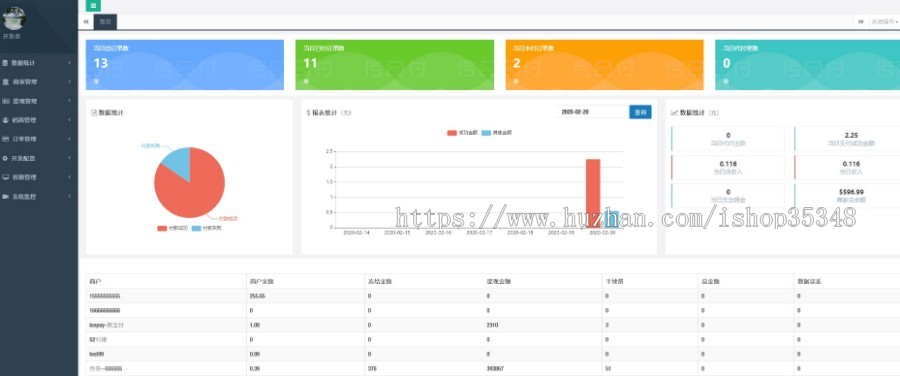Expand 订单管理 menu via its chevron

click(x=69, y=139)
